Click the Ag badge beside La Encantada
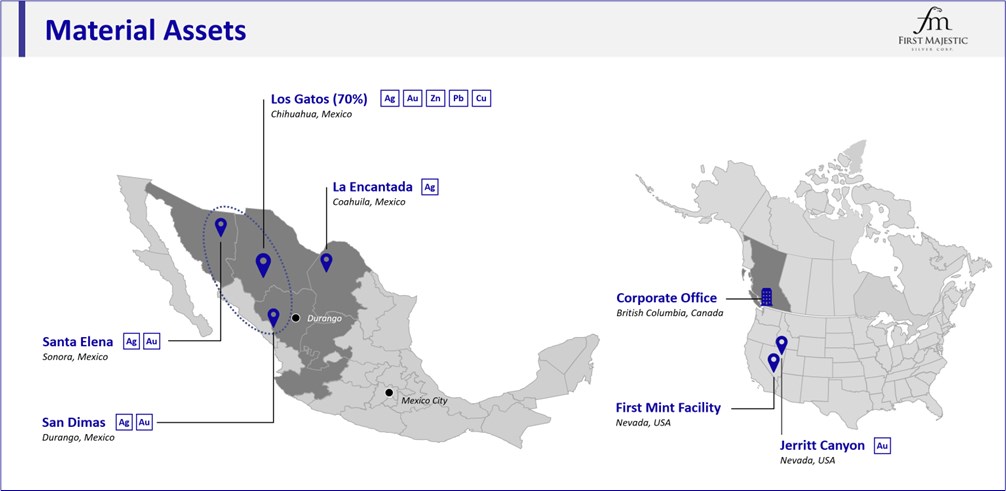Image resolution: width=1006 pixels, height=491 pixels. [x=429, y=187]
